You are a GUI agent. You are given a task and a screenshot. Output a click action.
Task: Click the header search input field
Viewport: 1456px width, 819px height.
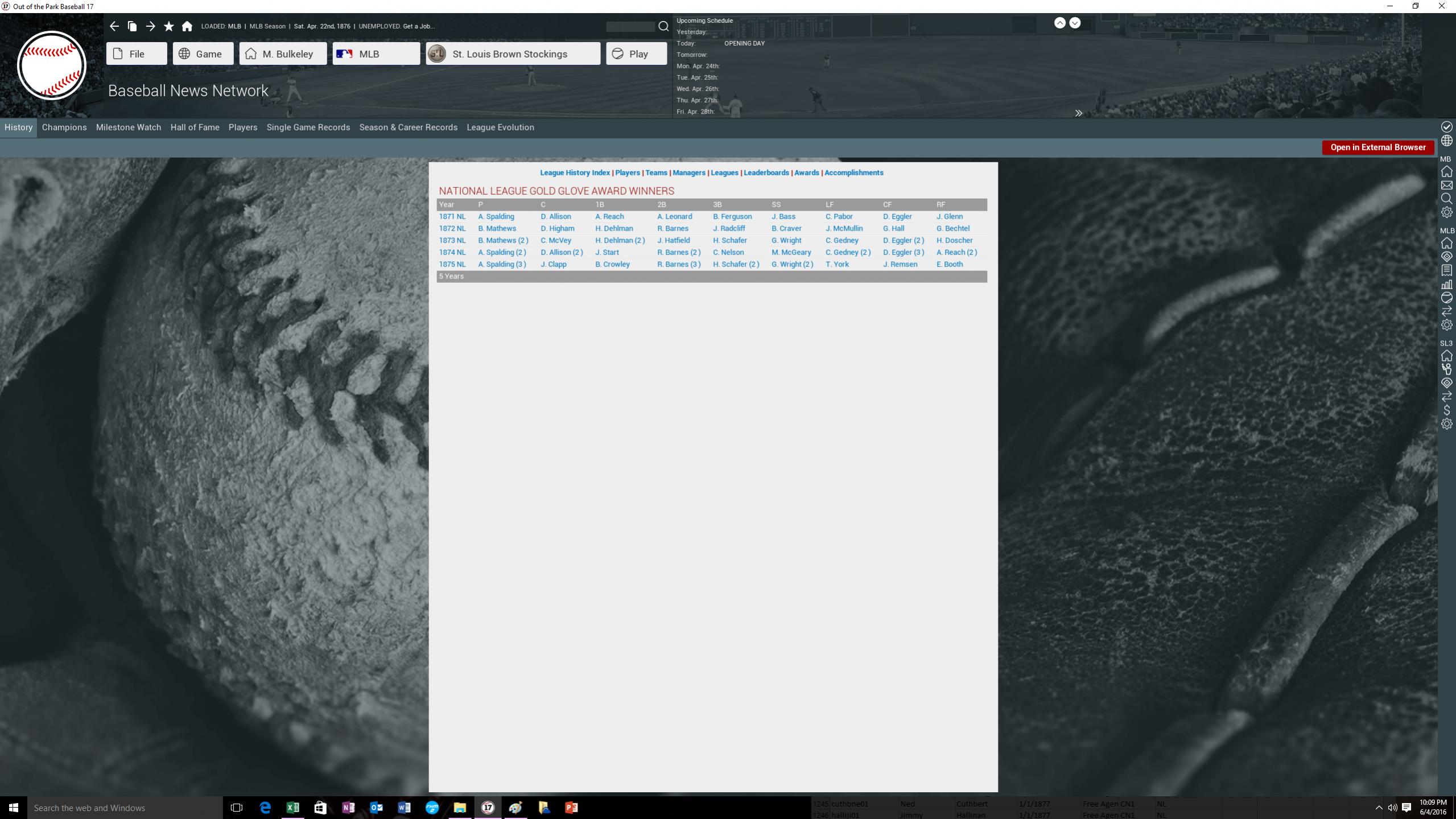coord(630,27)
